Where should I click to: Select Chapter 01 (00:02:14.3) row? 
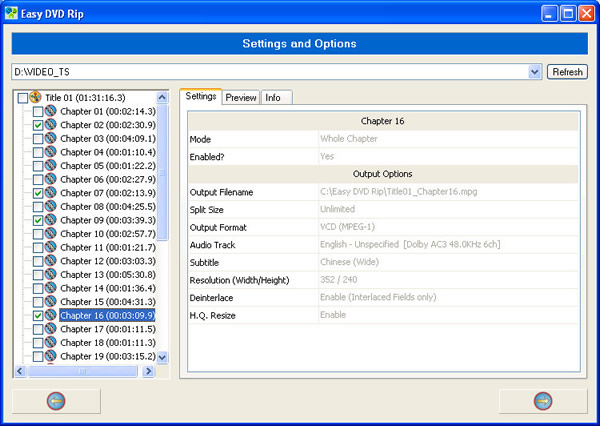pos(108,111)
